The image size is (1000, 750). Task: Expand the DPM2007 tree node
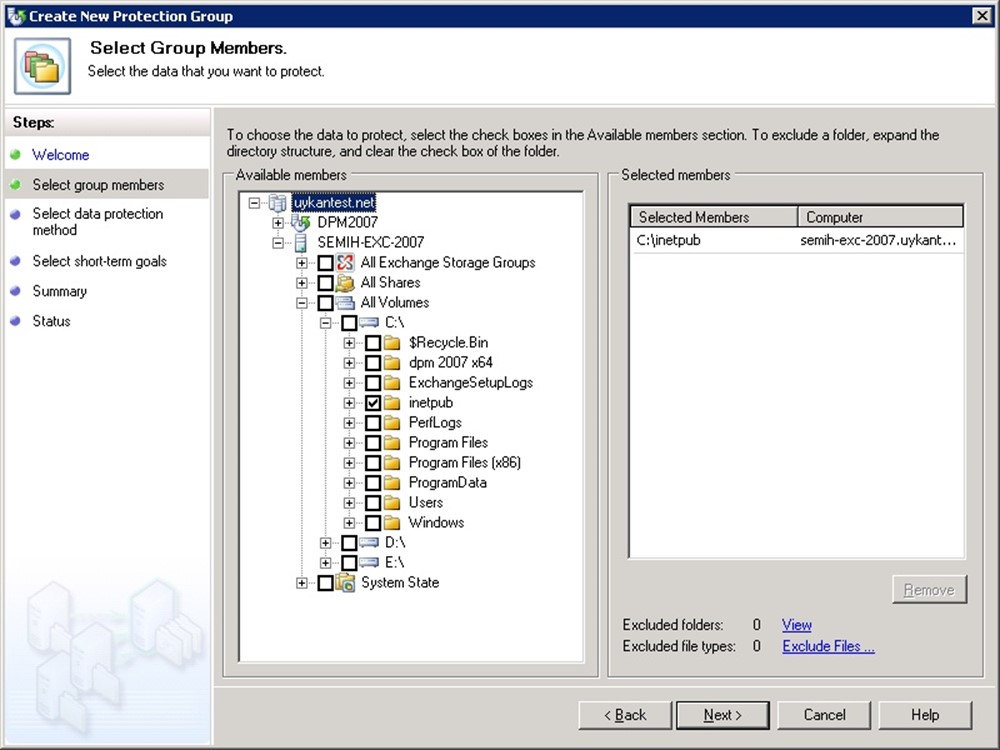[x=278, y=222]
